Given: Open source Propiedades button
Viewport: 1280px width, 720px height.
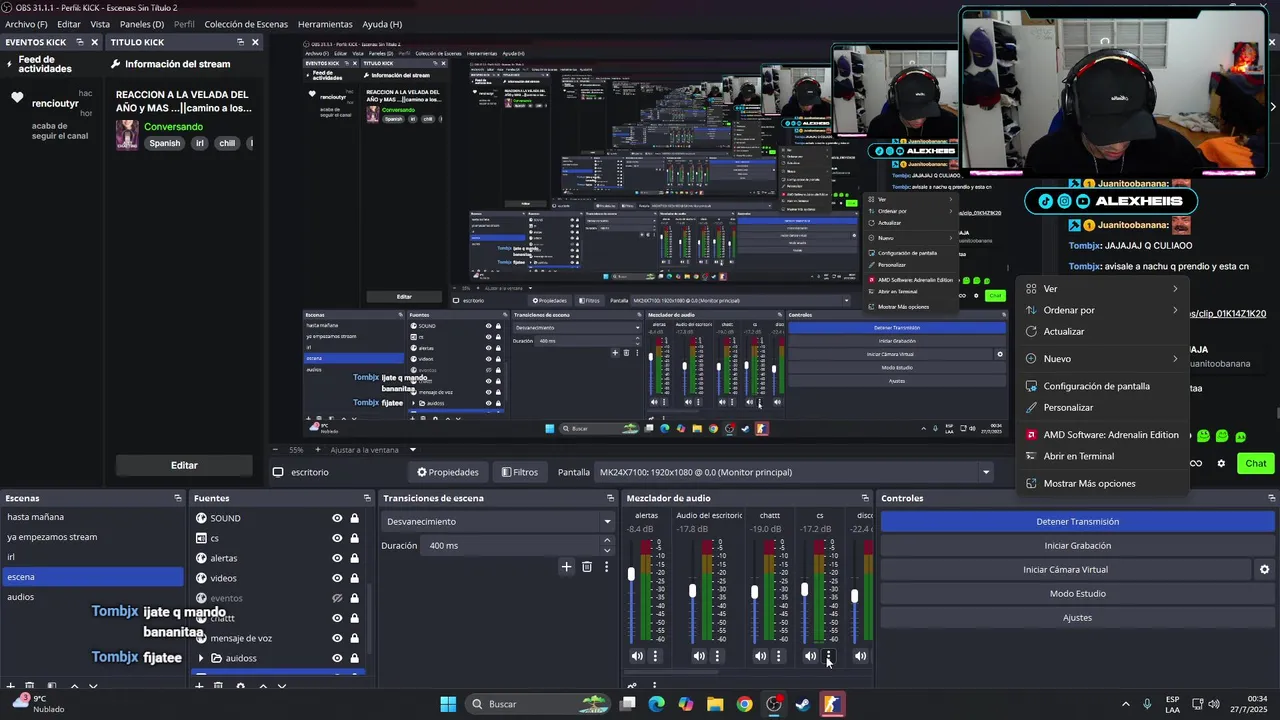Looking at the screenshot, I should tap(448, 472).
